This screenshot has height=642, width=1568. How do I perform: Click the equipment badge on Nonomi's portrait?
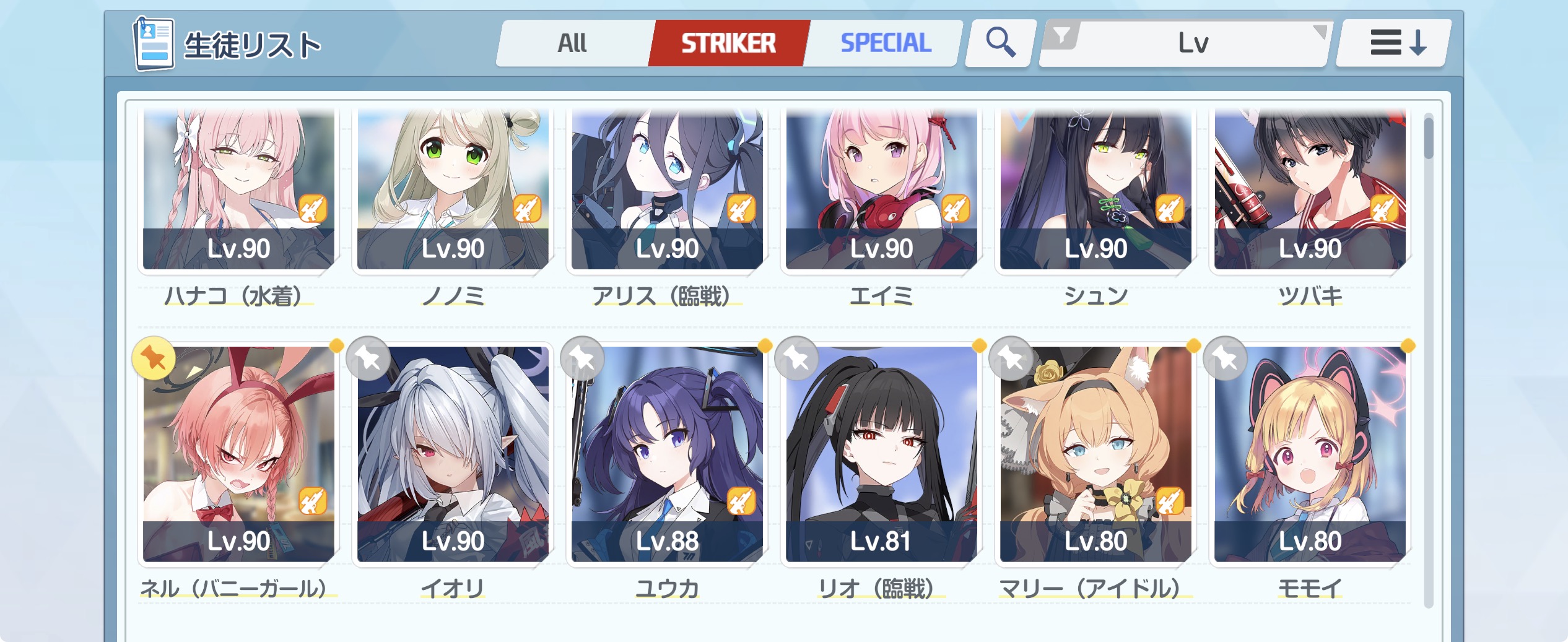(527, 209)
